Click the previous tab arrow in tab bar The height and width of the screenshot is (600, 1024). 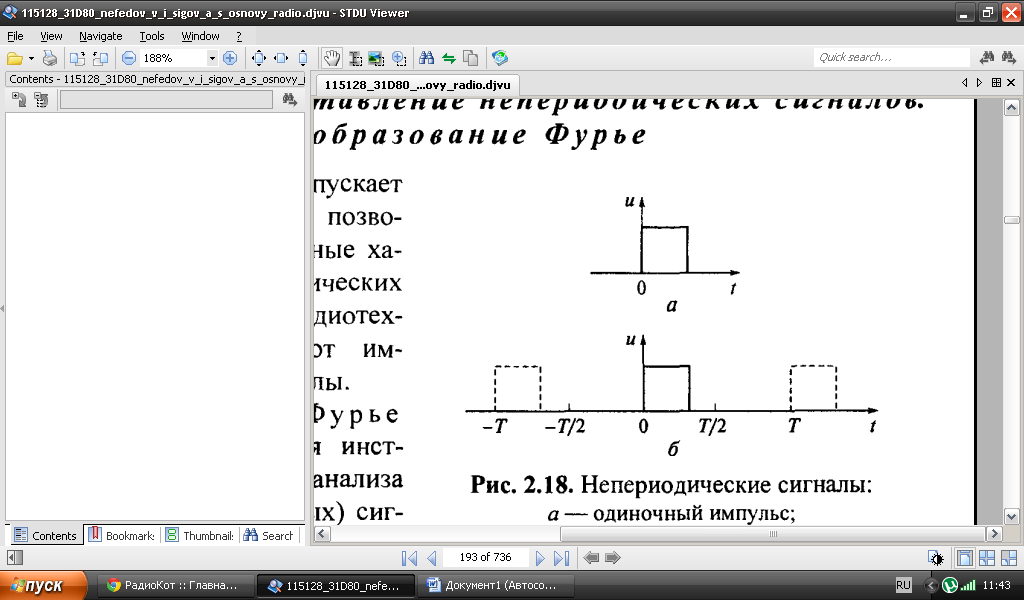[965, 82]
